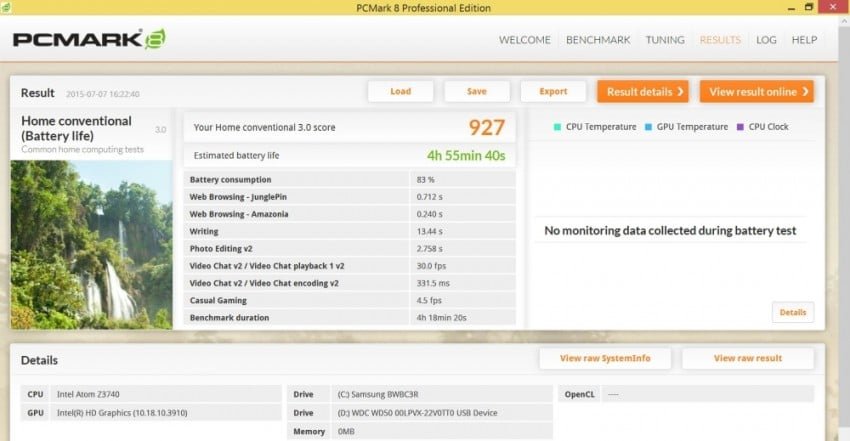Click the PCMark 8 logo
The width and height of the screenshot is (850, 441).
[x=89, y=40]
